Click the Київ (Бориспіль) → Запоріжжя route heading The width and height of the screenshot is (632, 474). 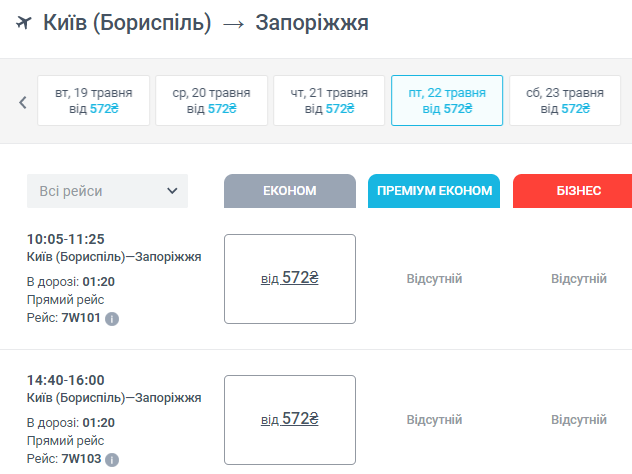tap(206, 23)
